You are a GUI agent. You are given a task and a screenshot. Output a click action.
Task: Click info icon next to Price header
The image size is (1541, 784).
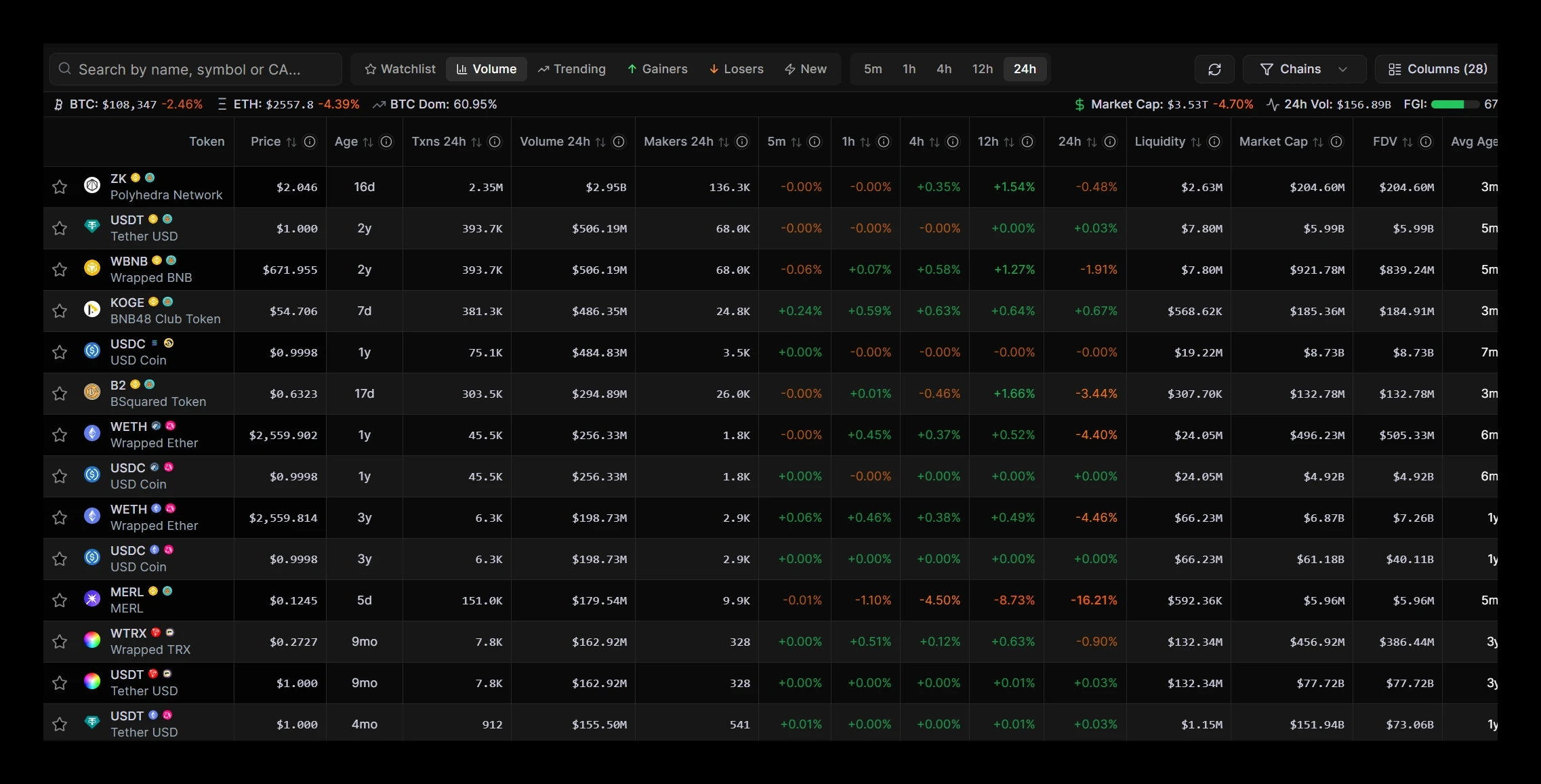(310, 142)
